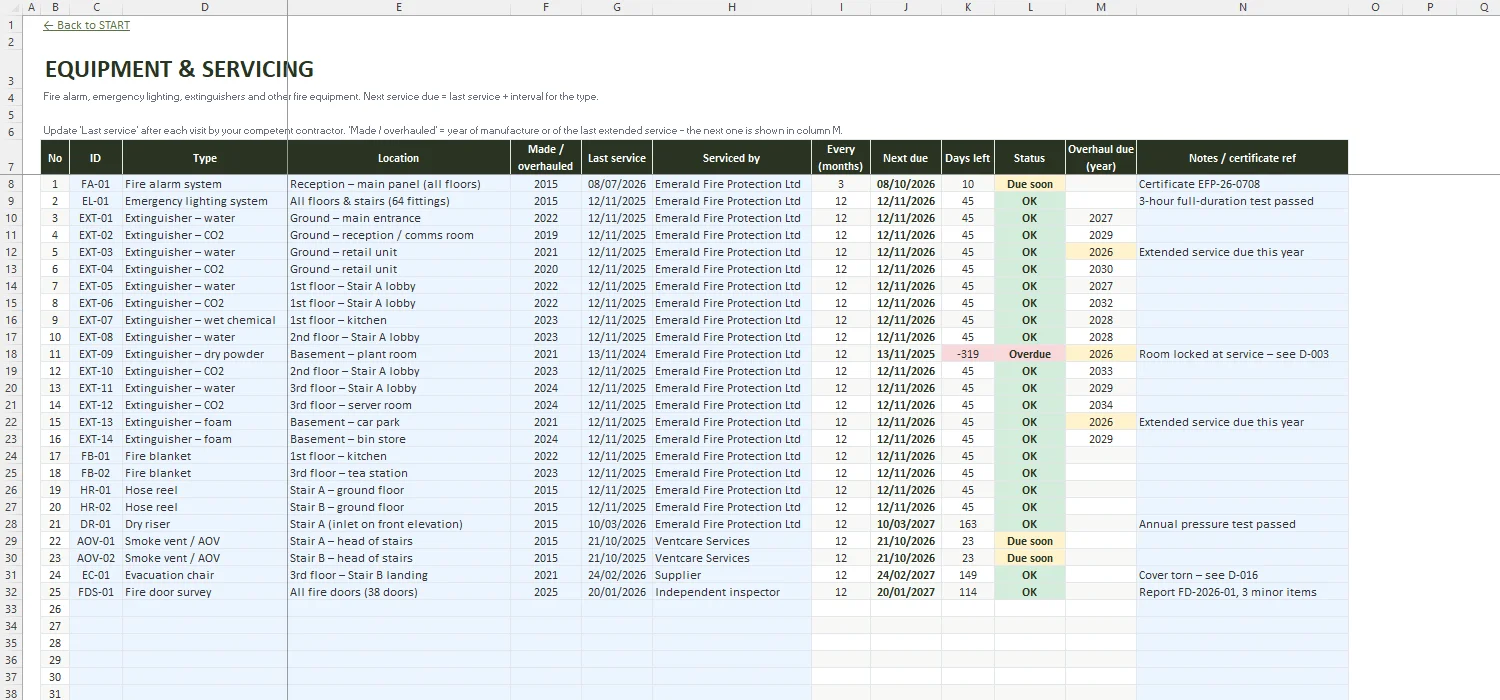Select the 'EXT-03' ID cell
This screenshot has width=1500, height=700.
pyautogui.click(x=96, y=252)
